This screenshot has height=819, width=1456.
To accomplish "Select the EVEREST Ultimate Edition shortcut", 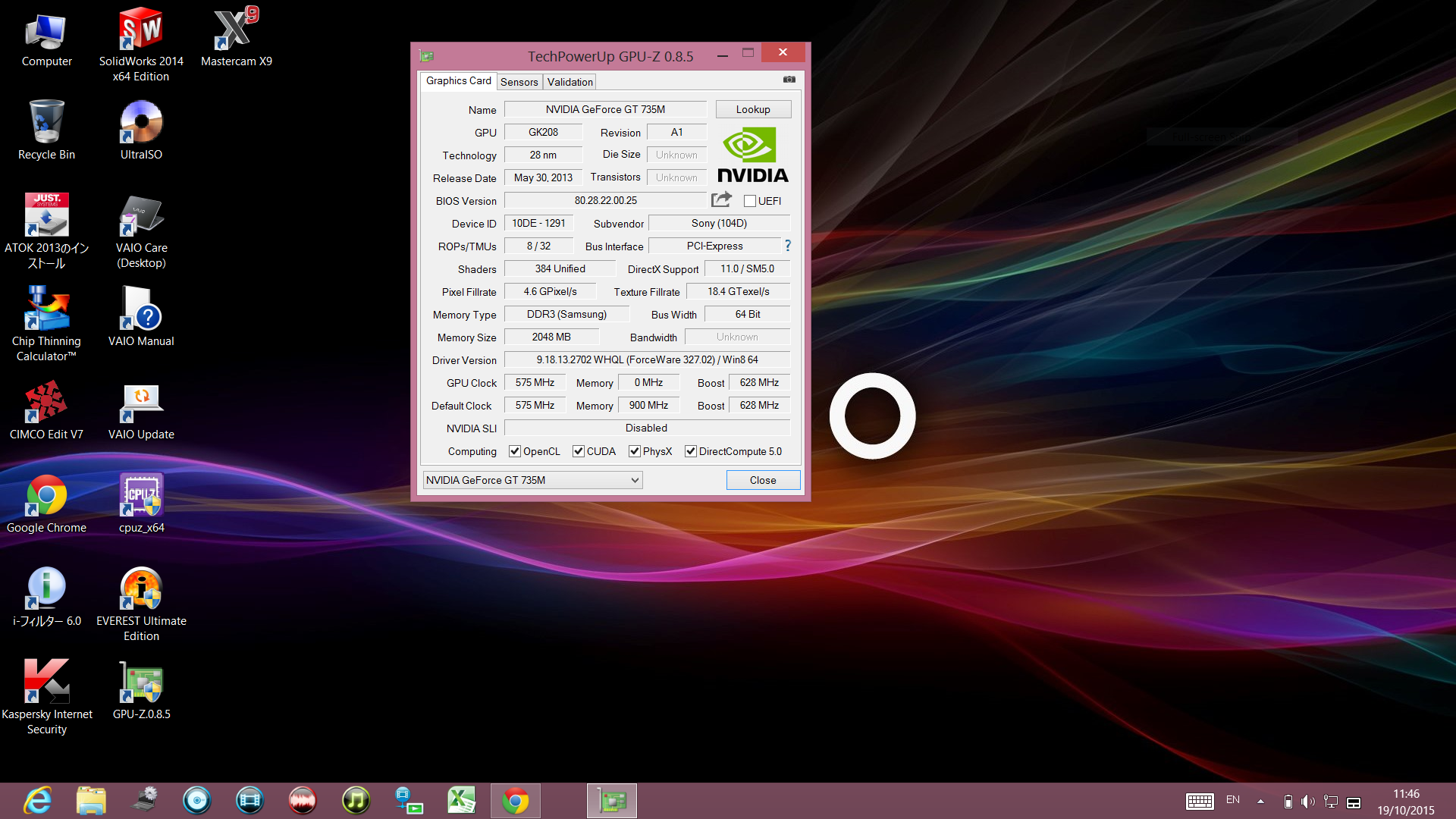I will [x=141, y=604].
